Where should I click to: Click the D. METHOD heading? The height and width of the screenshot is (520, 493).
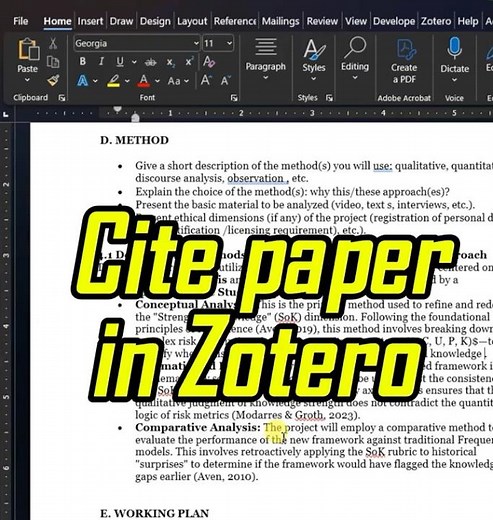point(134,140)
